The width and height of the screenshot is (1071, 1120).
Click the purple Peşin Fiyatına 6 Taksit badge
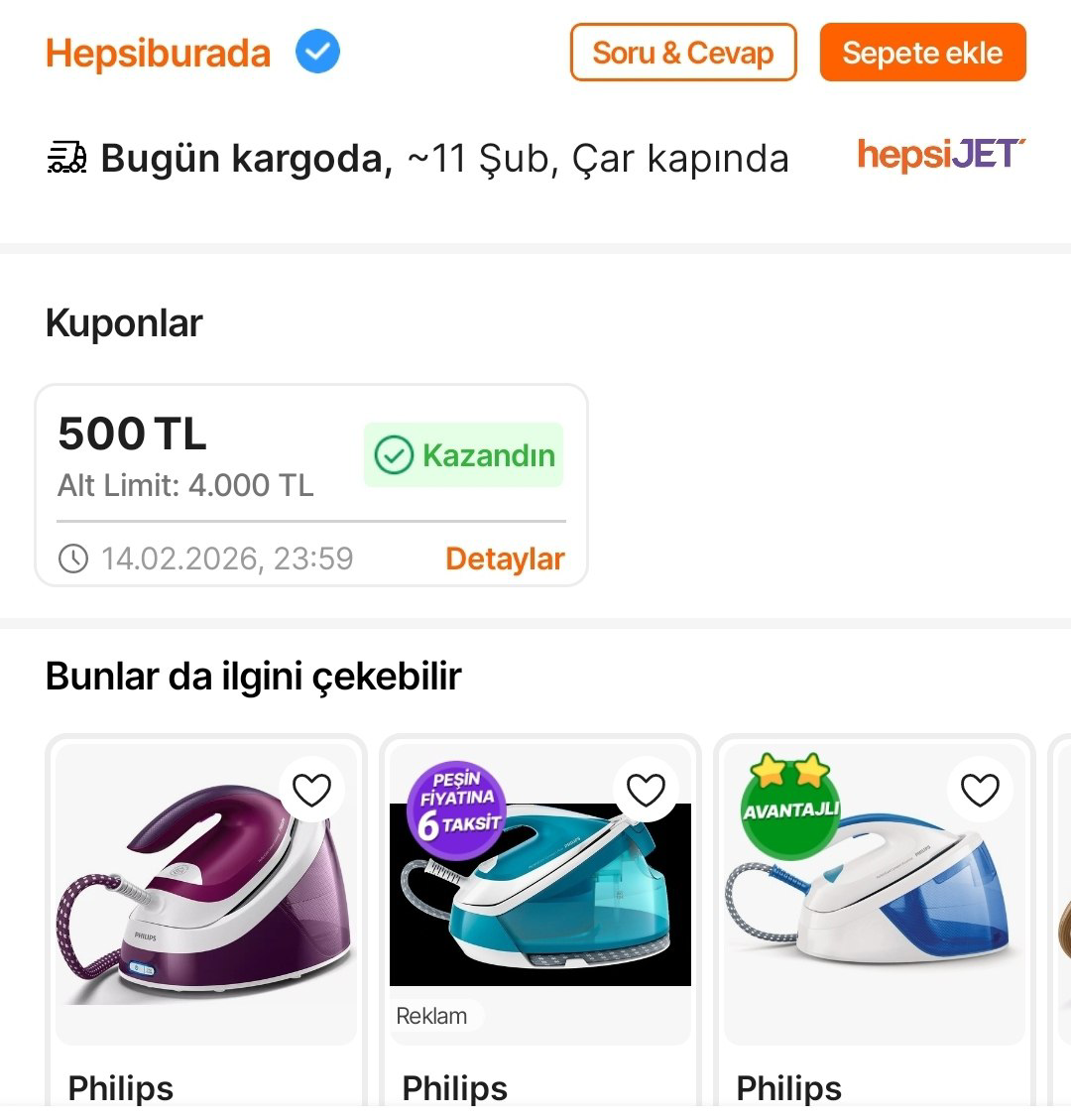(457, 809)
